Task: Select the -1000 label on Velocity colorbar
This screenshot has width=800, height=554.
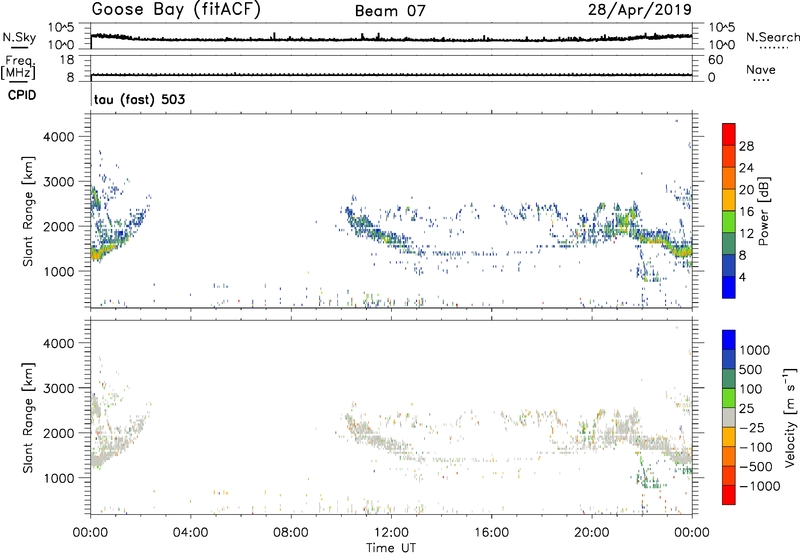Action: [760, 486]
